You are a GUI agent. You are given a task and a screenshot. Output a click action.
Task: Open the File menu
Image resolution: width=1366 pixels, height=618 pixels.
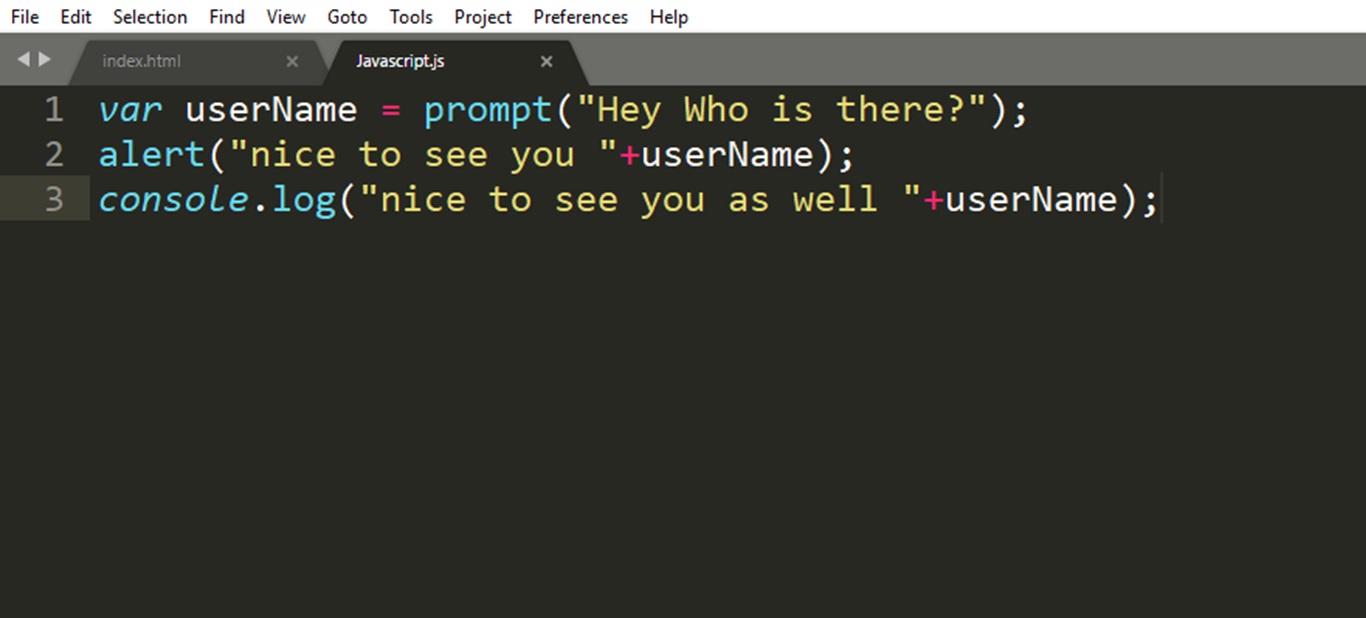click(x=25, y=17)
